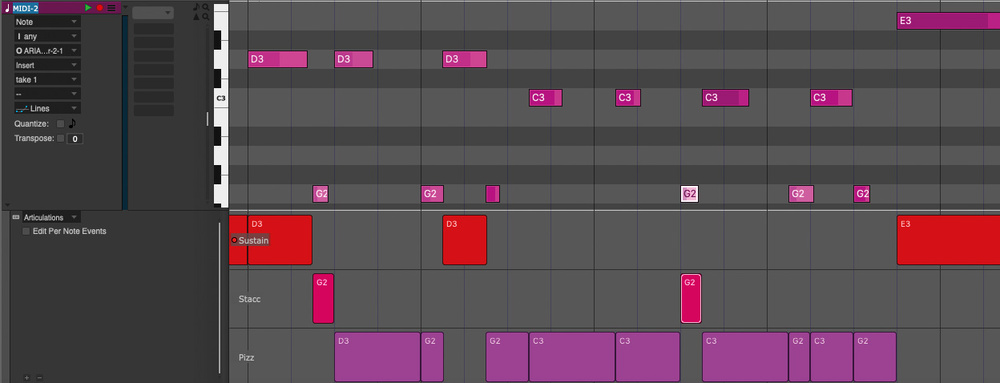Click the minus icon below the Articulations list
The width and height of the screenshot is (1000, 383).
click(39, 377)
